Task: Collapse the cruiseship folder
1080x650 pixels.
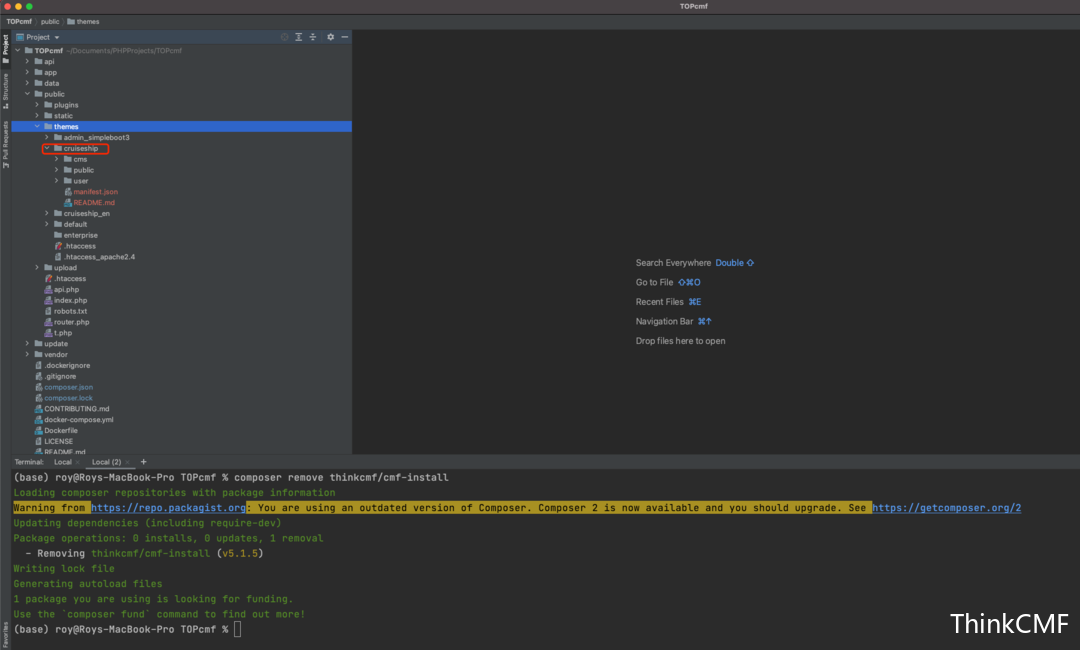Action: [47, 148]
